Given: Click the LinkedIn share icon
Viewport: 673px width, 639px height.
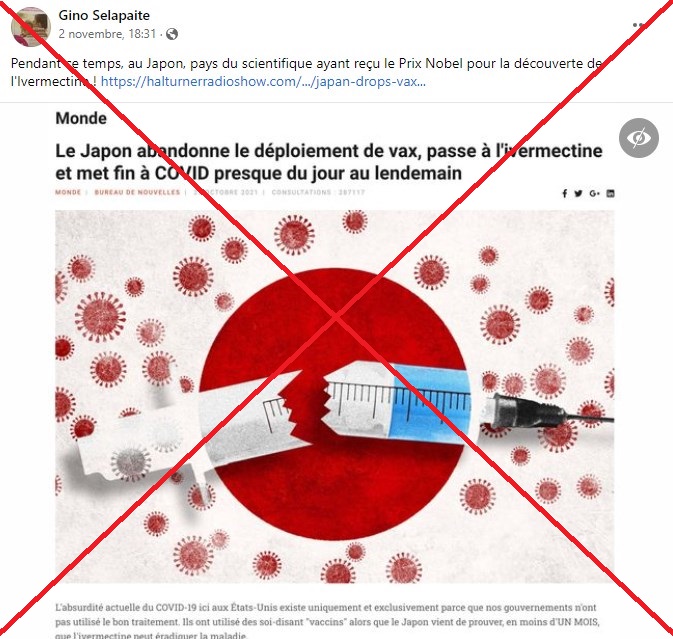Looking at the screenshot, I should click(x=610, y=194).
